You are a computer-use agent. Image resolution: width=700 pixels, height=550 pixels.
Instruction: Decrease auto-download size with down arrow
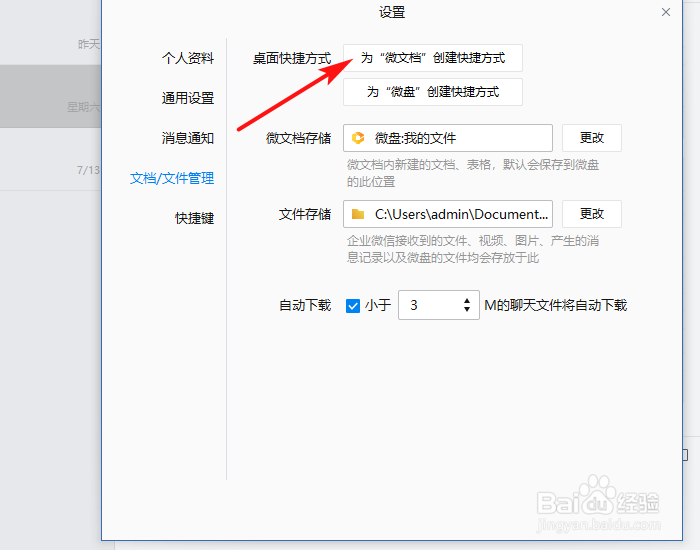click(467, 309)
